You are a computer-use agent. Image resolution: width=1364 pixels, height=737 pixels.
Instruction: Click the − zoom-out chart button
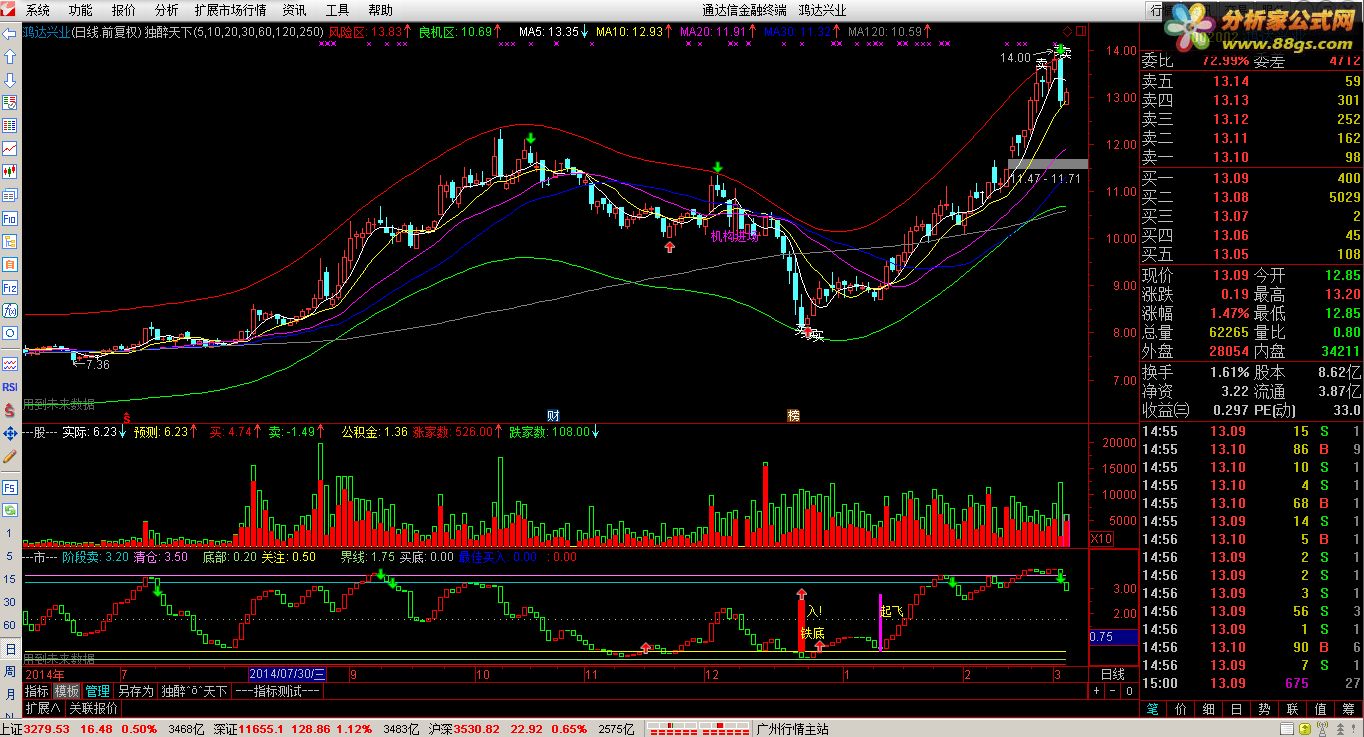[1111, 691]
